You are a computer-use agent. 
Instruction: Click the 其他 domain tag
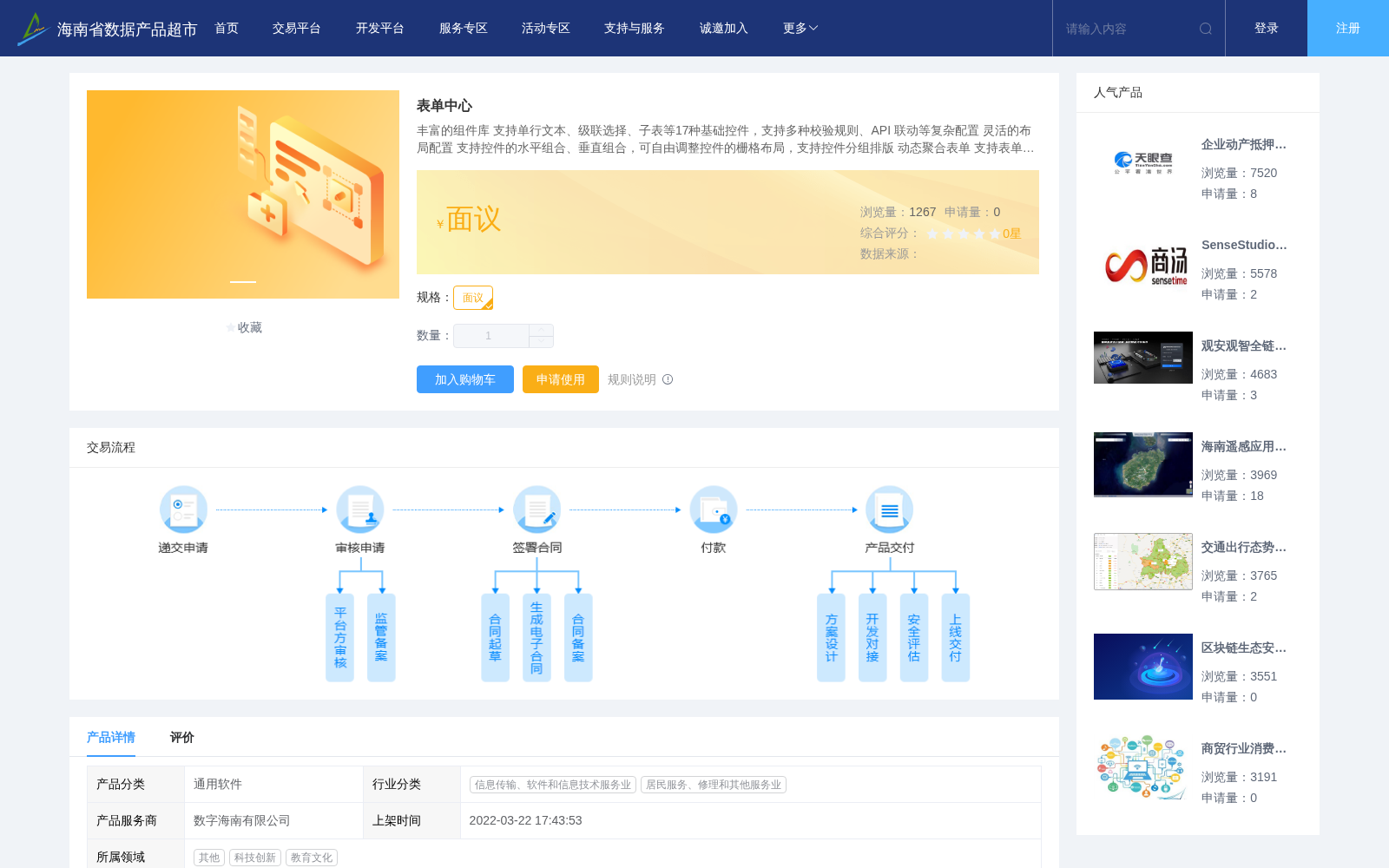click(209, 858)
